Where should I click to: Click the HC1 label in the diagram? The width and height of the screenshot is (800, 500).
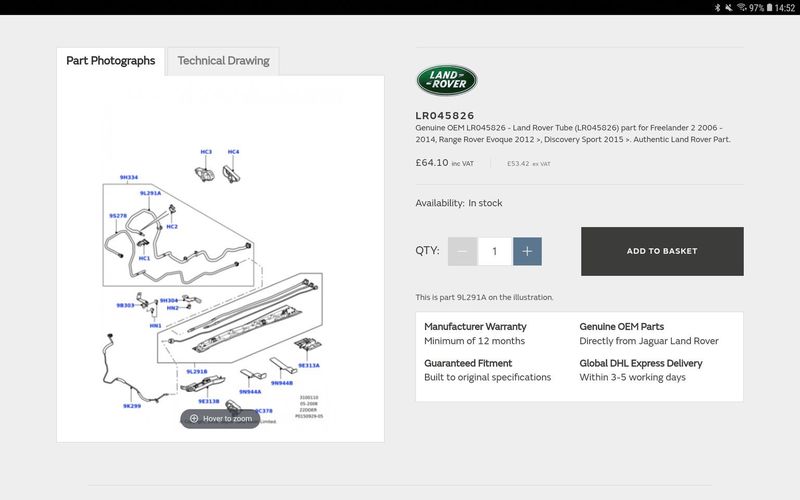coord(144,259)
